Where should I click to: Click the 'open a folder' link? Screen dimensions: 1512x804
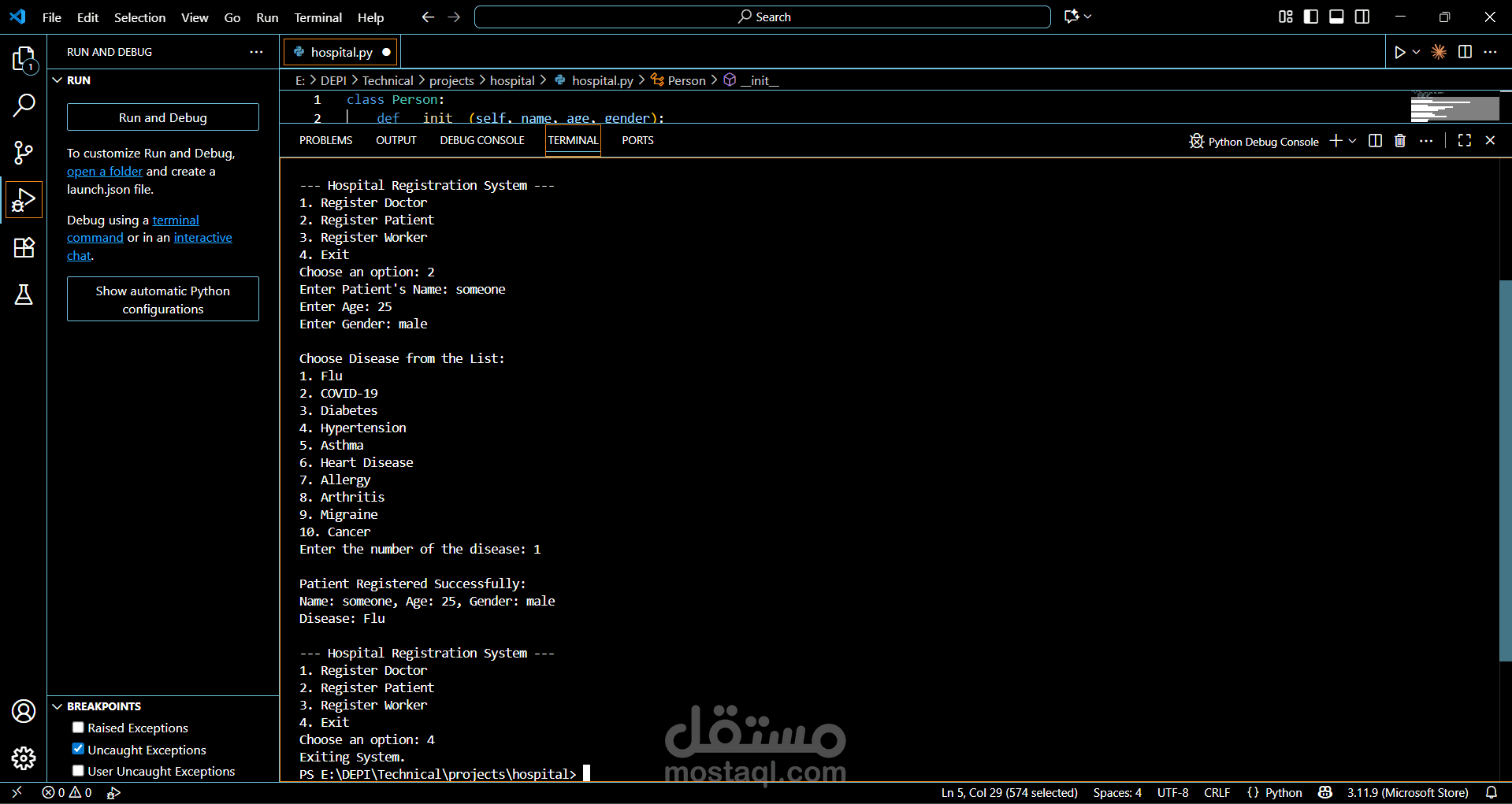tap(105, 171)
